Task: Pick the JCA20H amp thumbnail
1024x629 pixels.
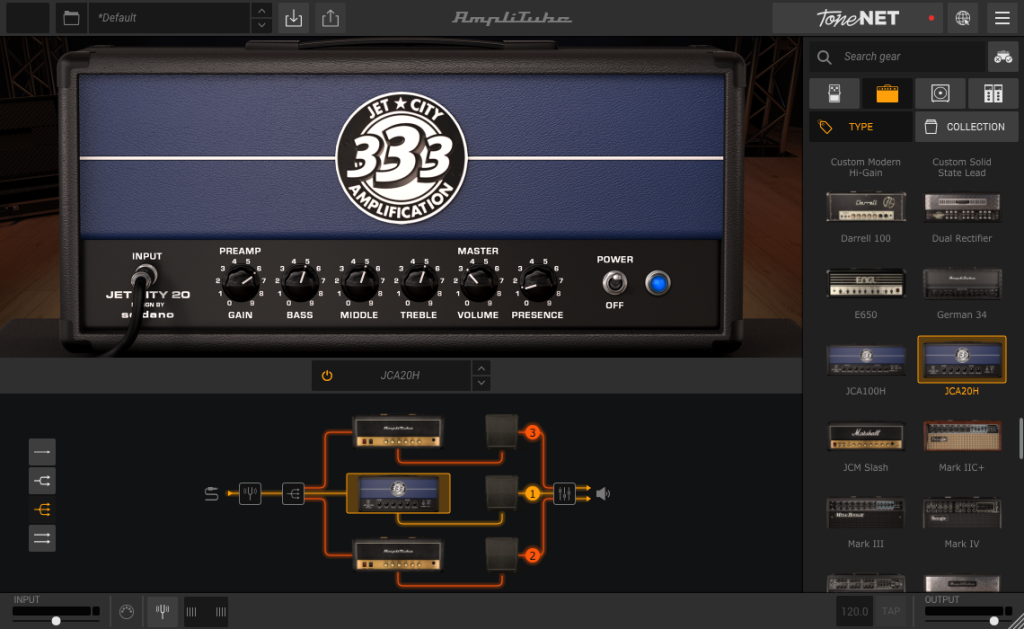Action: coord(961,359)
